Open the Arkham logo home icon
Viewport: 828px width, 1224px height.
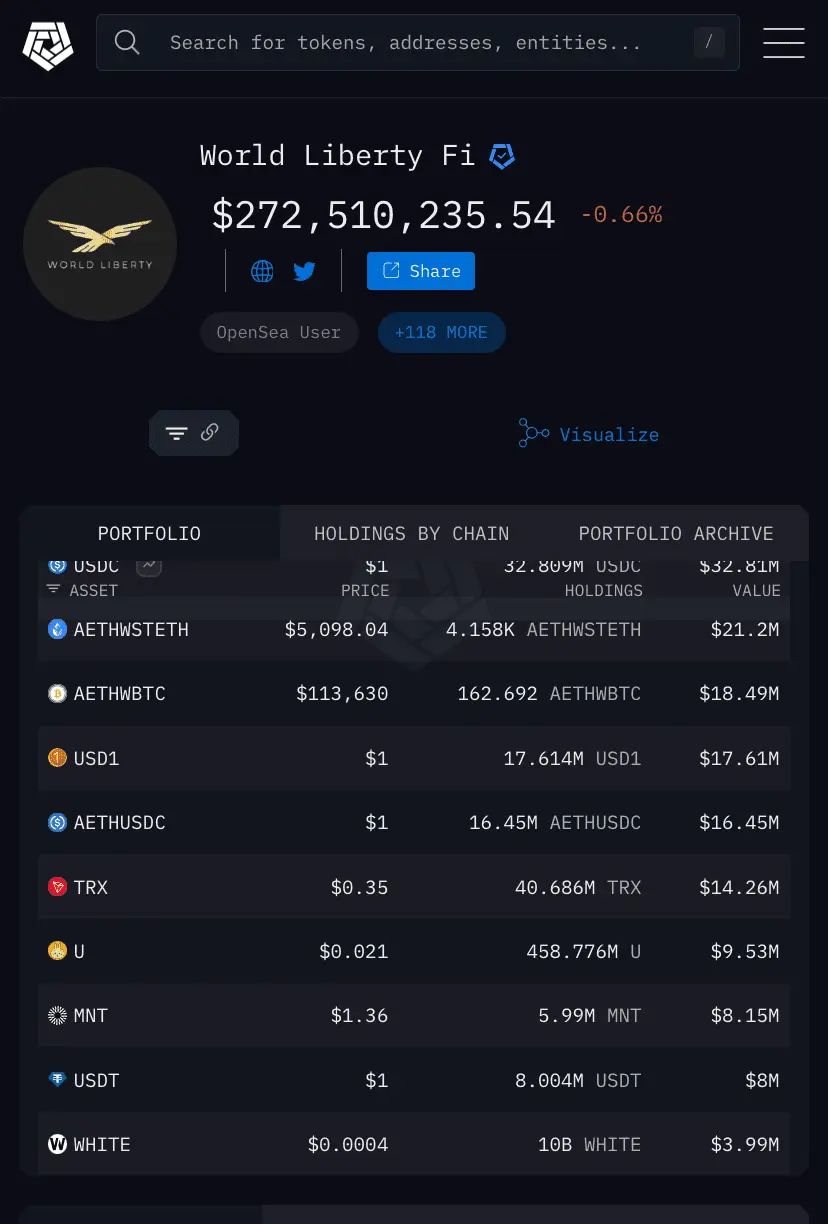(x=48, y=44)
